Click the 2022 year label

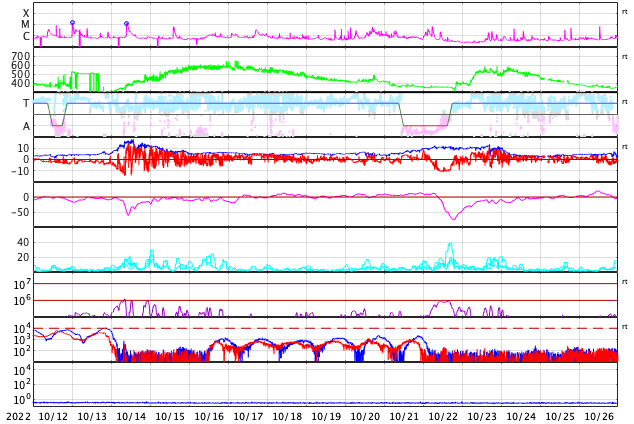click(x=19, y=416)
